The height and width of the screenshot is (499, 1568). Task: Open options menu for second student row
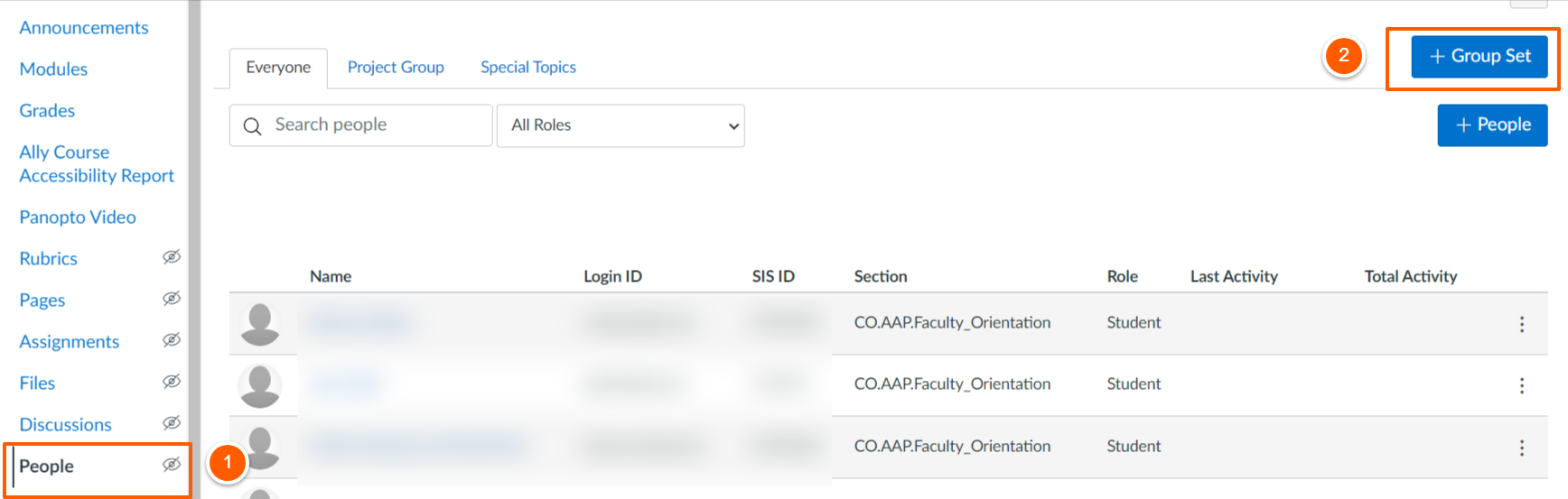point(1522,385)
